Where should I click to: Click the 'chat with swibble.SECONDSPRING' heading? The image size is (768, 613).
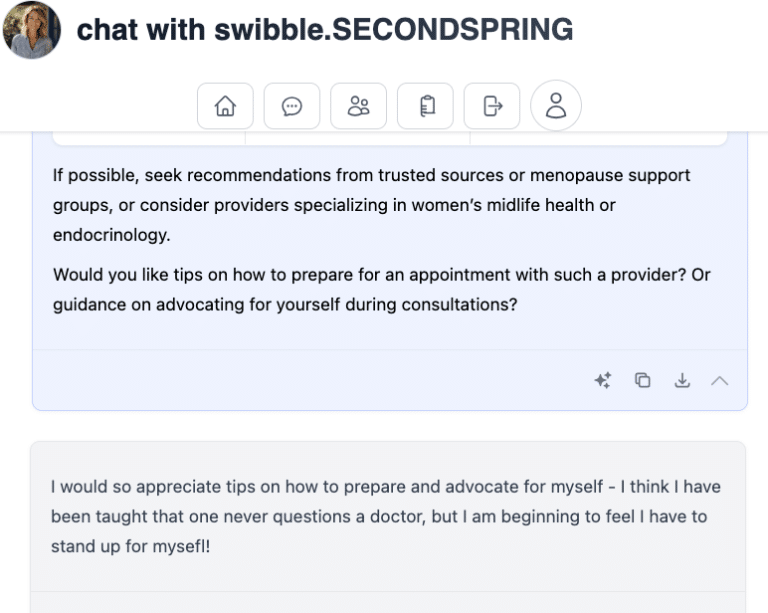click(325, 30)
